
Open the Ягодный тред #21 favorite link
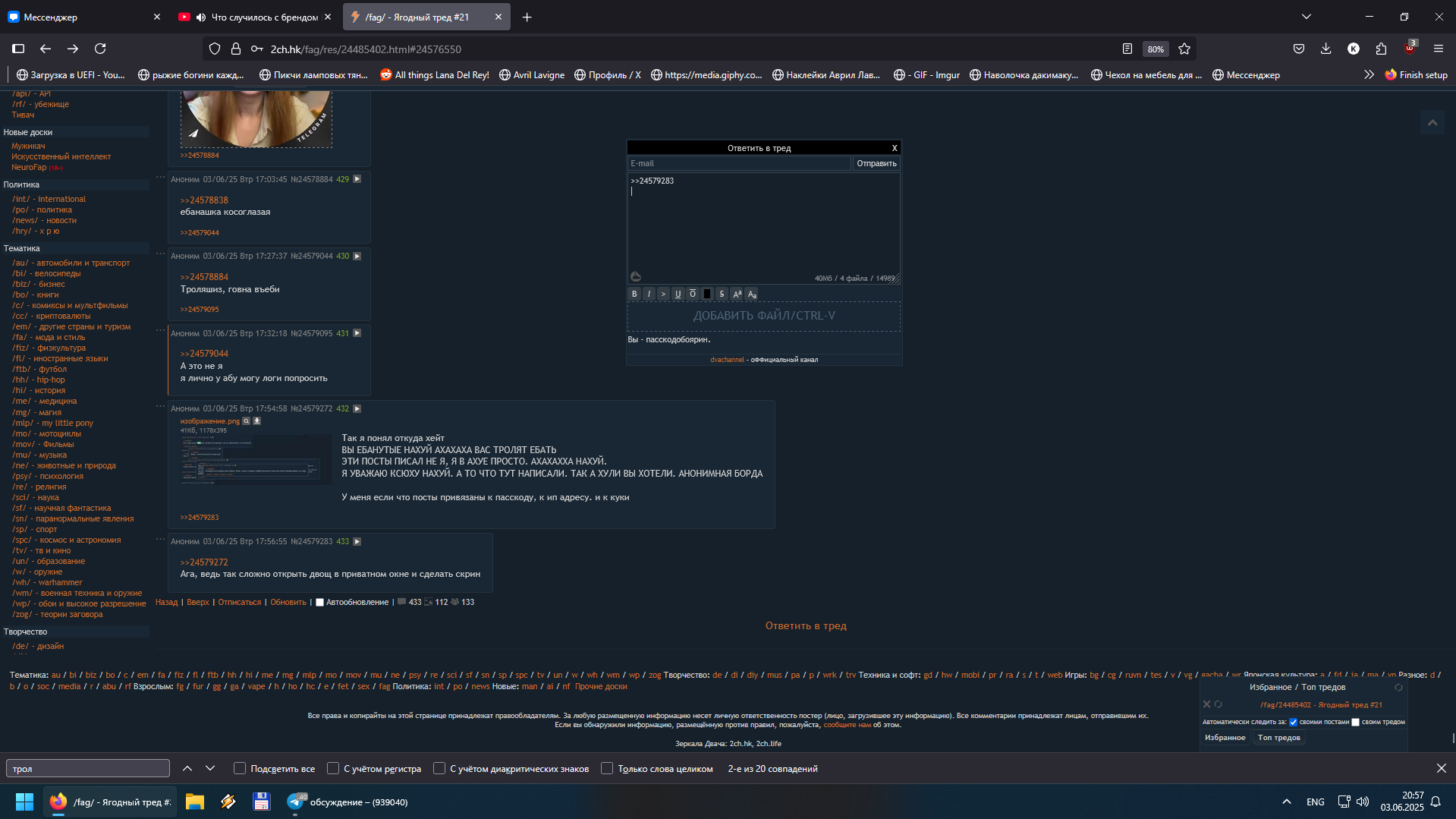[1321, 705]
